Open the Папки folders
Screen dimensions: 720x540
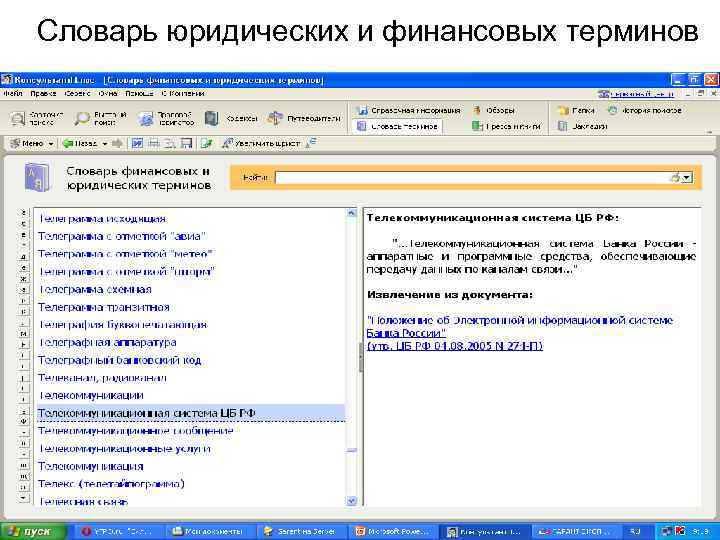coord(576,110)
